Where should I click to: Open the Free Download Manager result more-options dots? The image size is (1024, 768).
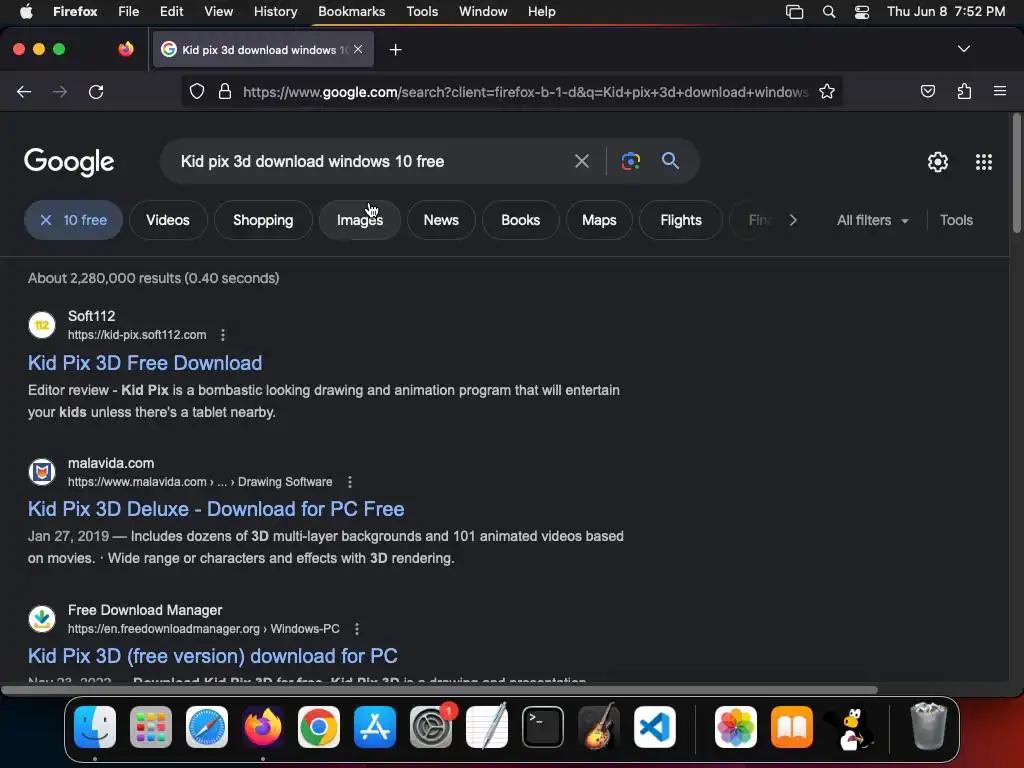357,629
